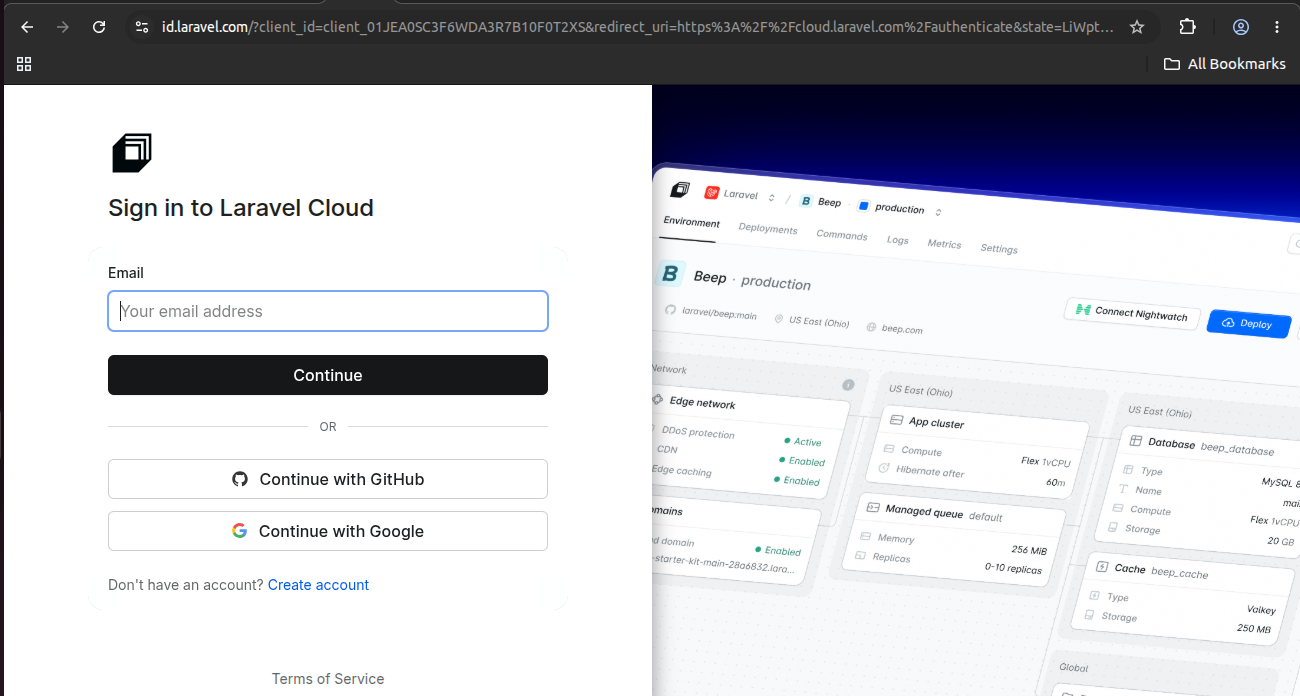Screen dimensions: 1300x696
Task: Click the black Continue button
Action: (328, 375)
